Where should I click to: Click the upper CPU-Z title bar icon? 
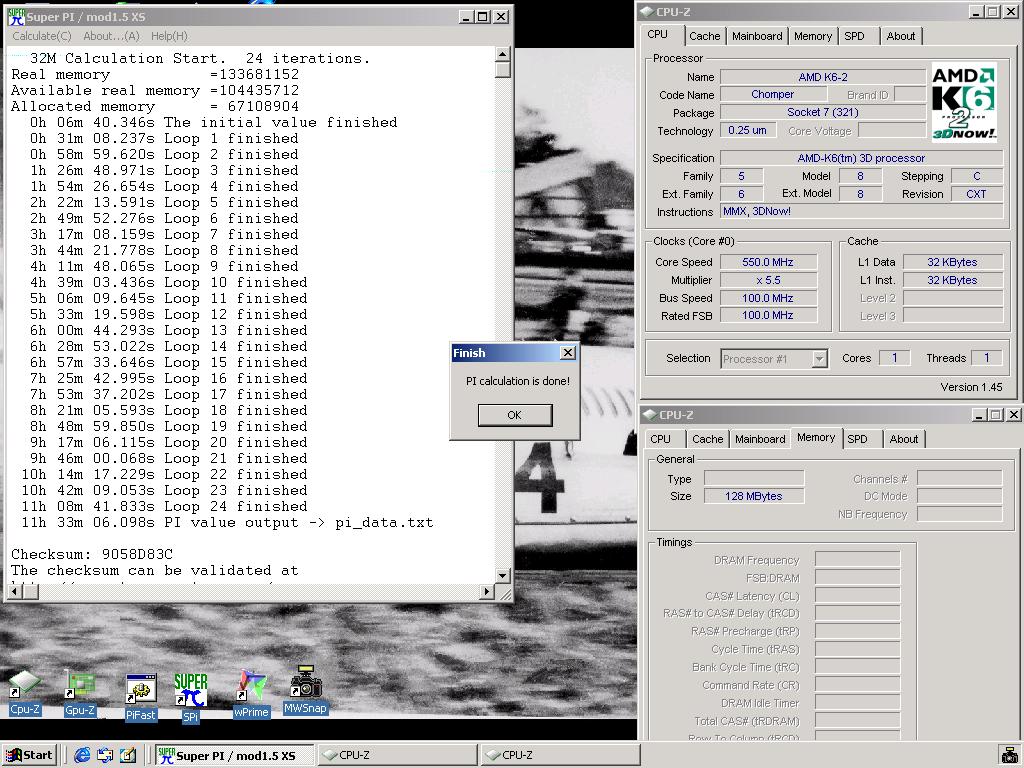point(647,11)
